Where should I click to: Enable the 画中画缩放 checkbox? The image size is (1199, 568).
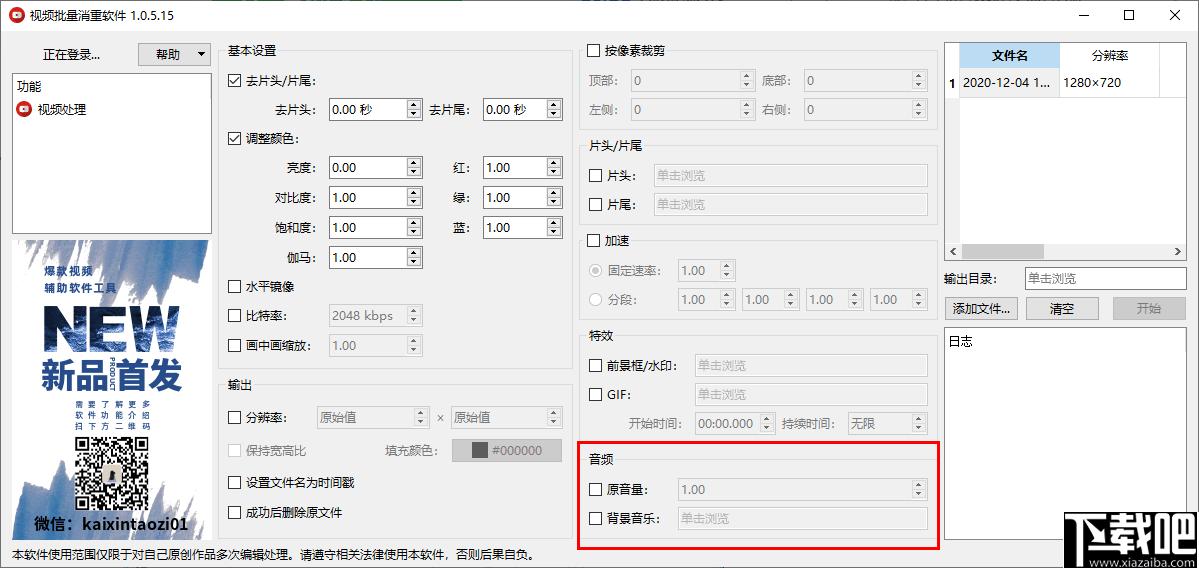point(235,345)
